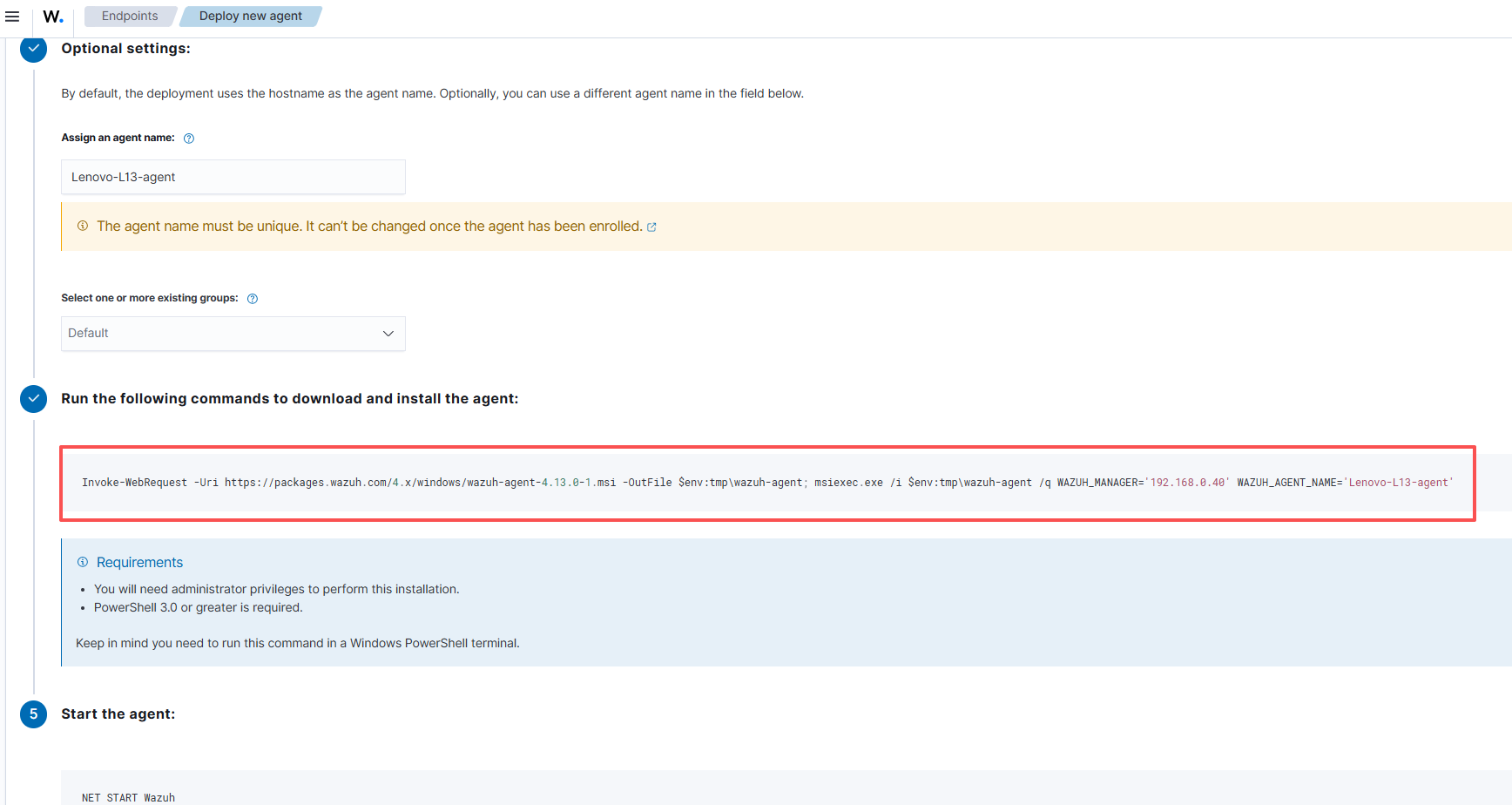Click the step 5 number badge

33,714
